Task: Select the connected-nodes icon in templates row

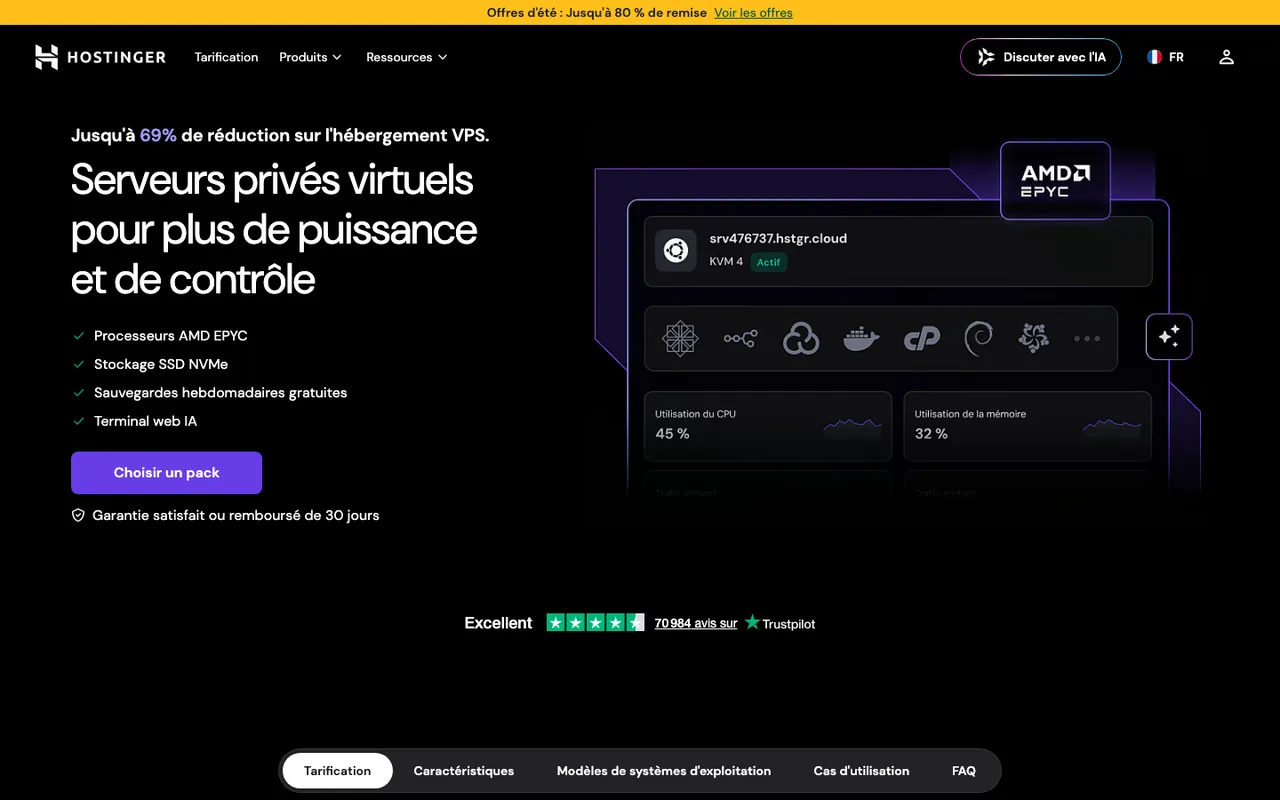Action: pyautogui.click(x=741, y=339)
